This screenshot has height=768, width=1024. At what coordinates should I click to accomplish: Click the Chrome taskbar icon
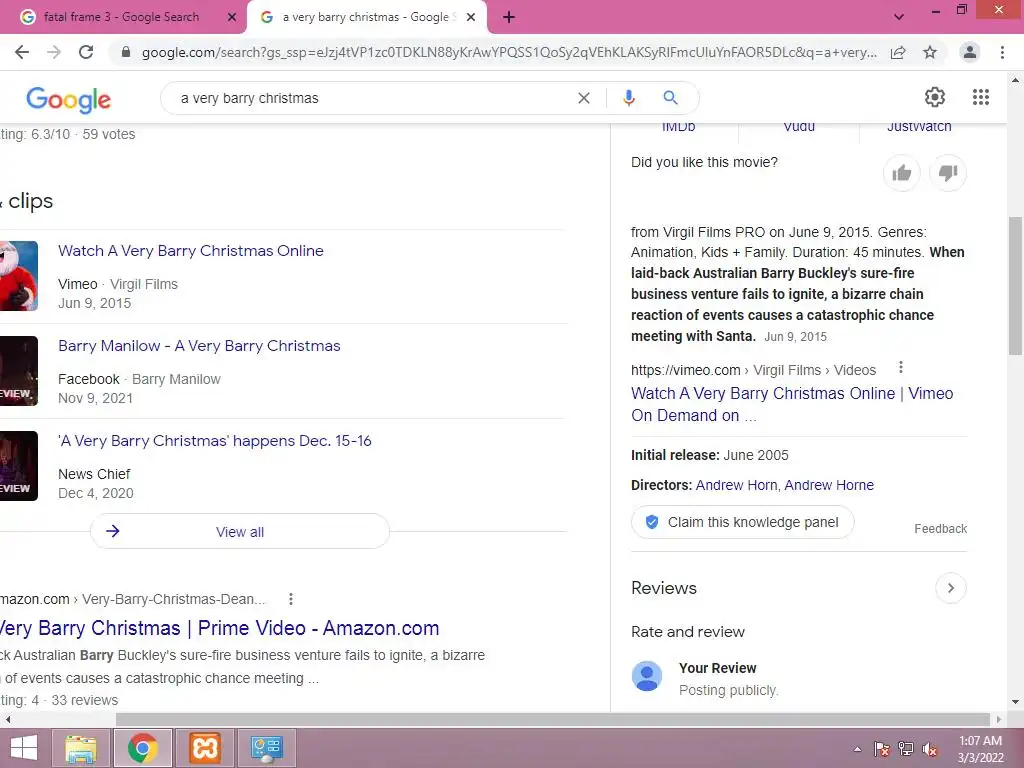[x=142, y=748]
